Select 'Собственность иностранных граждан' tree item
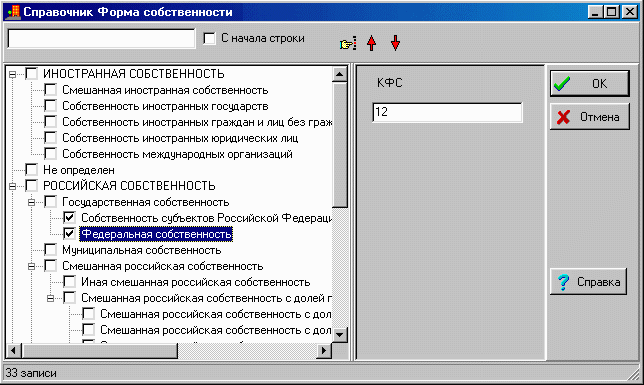644x385 pixels. (x=197, y=122)
